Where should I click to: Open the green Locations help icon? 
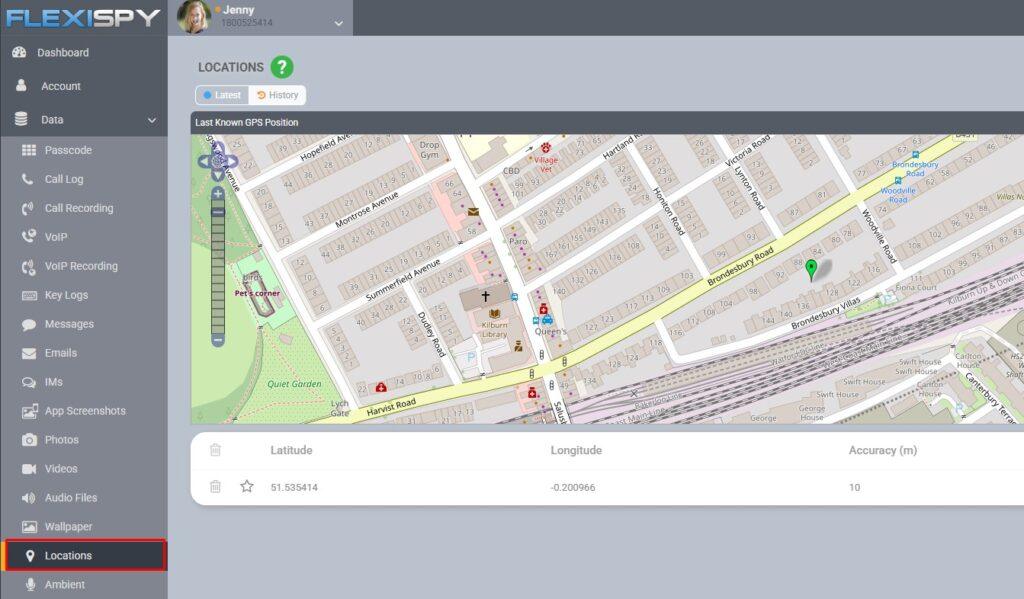coord(282,67)
